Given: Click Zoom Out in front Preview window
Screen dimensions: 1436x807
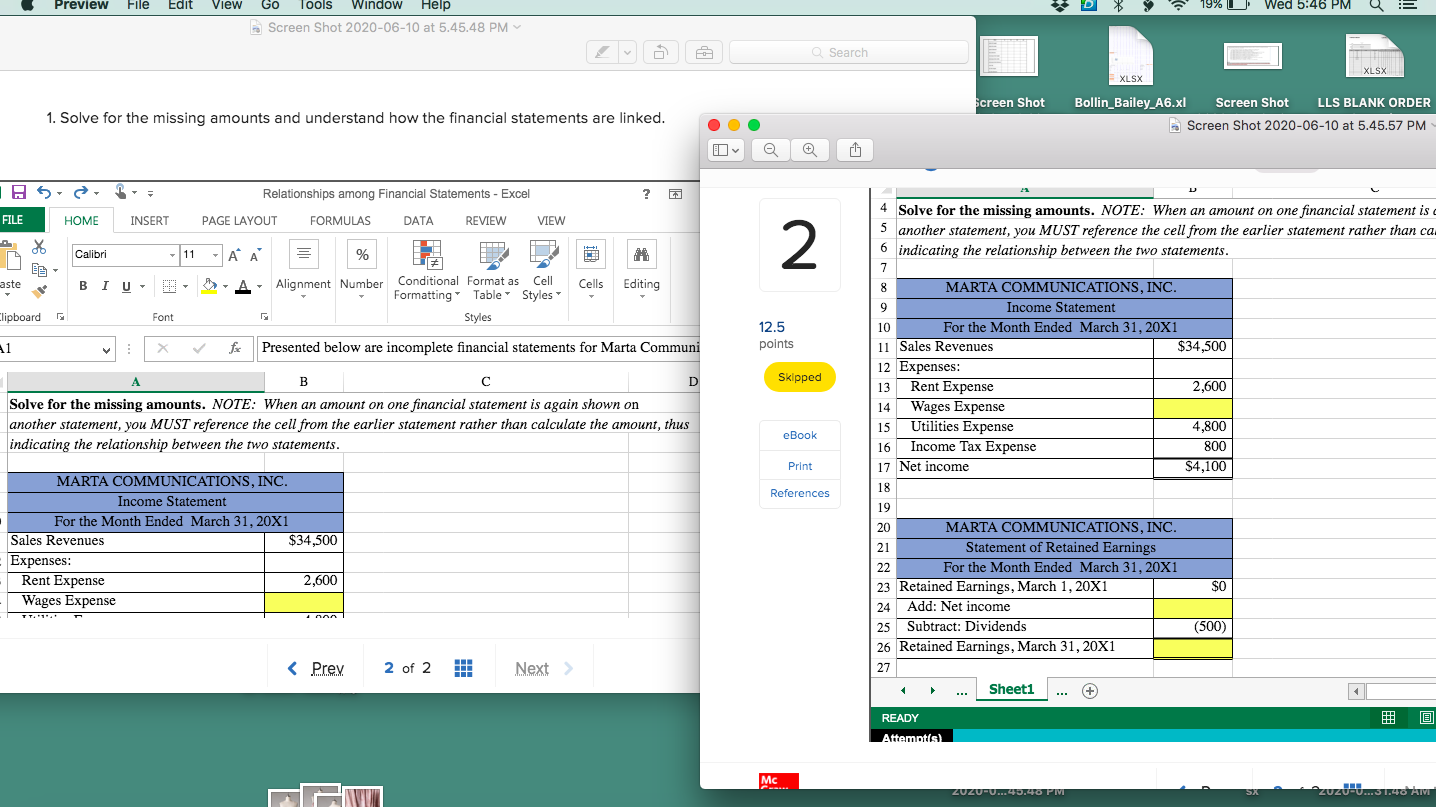Looking at the screenshot, I should [772, 151].
